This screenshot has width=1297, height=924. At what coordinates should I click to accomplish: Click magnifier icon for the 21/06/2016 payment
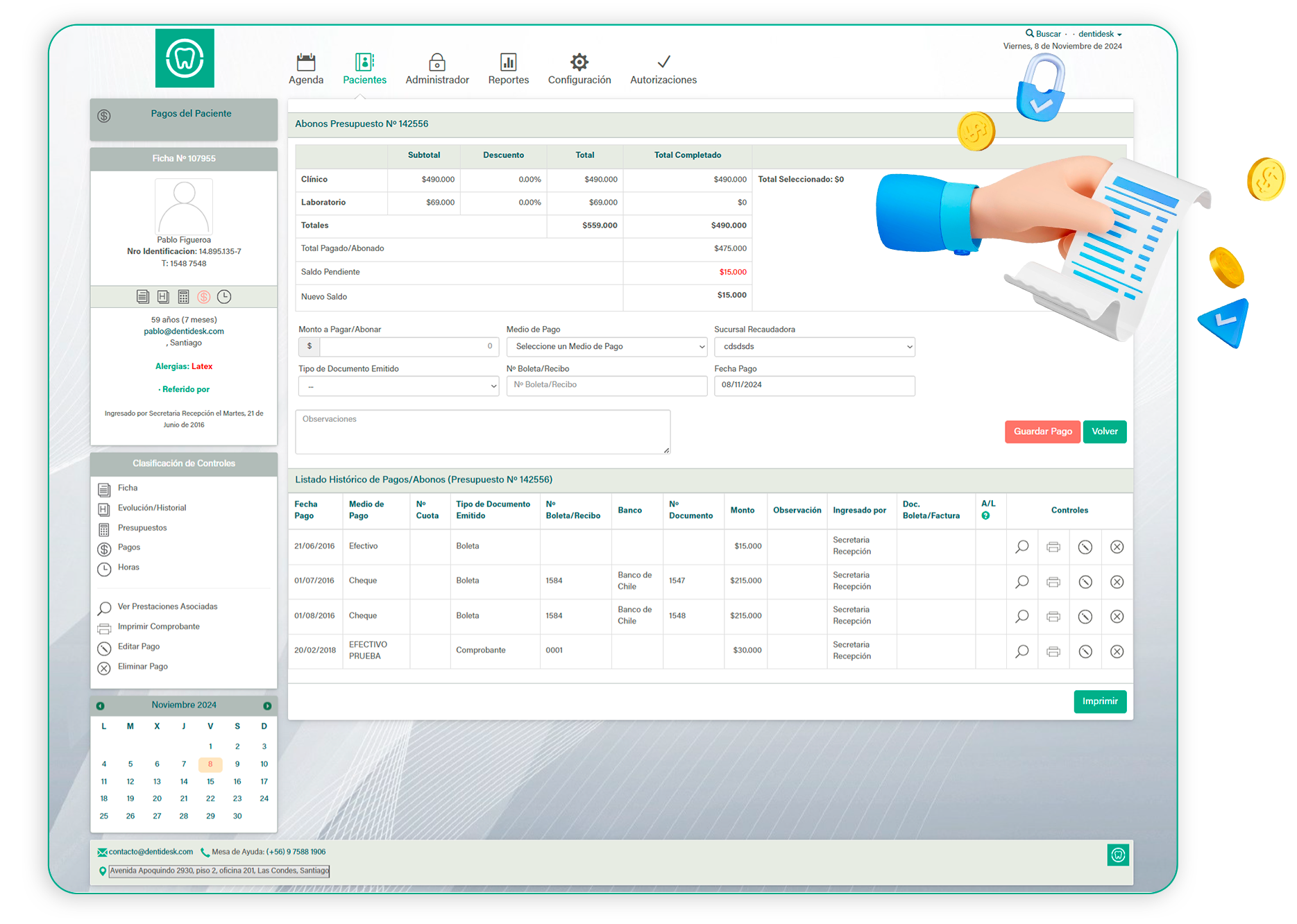pos(1022,547)
